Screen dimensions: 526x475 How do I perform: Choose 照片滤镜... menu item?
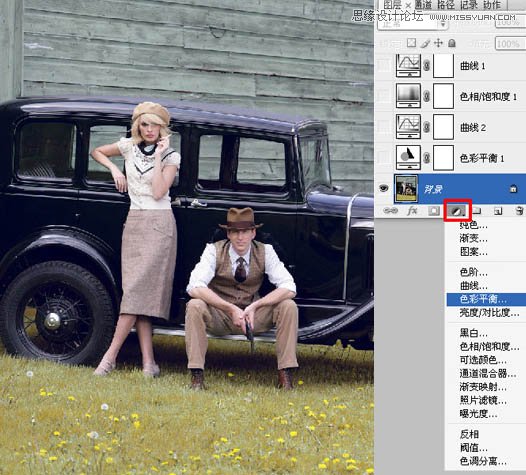pyautogui.click(x=483, y=400)
